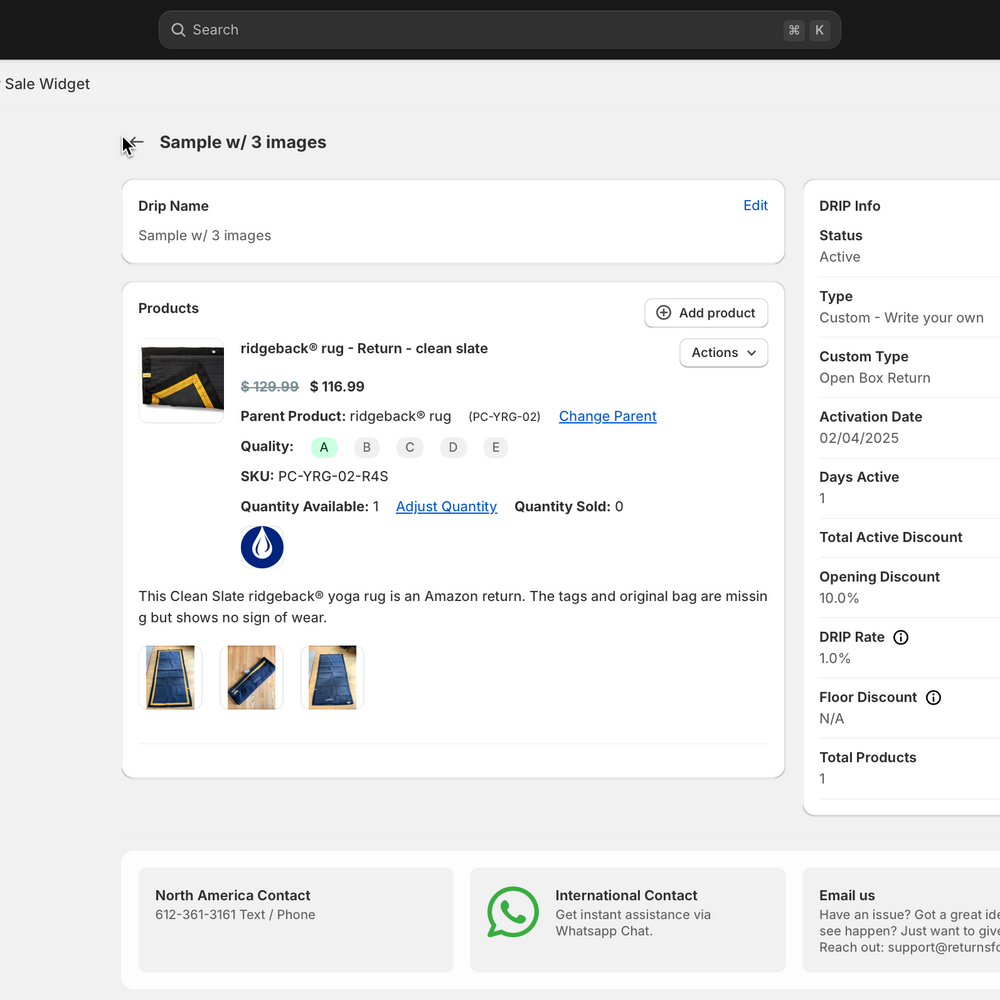
Task: Click the Opening Discount value 10.0%
Action: click(839, 598)
